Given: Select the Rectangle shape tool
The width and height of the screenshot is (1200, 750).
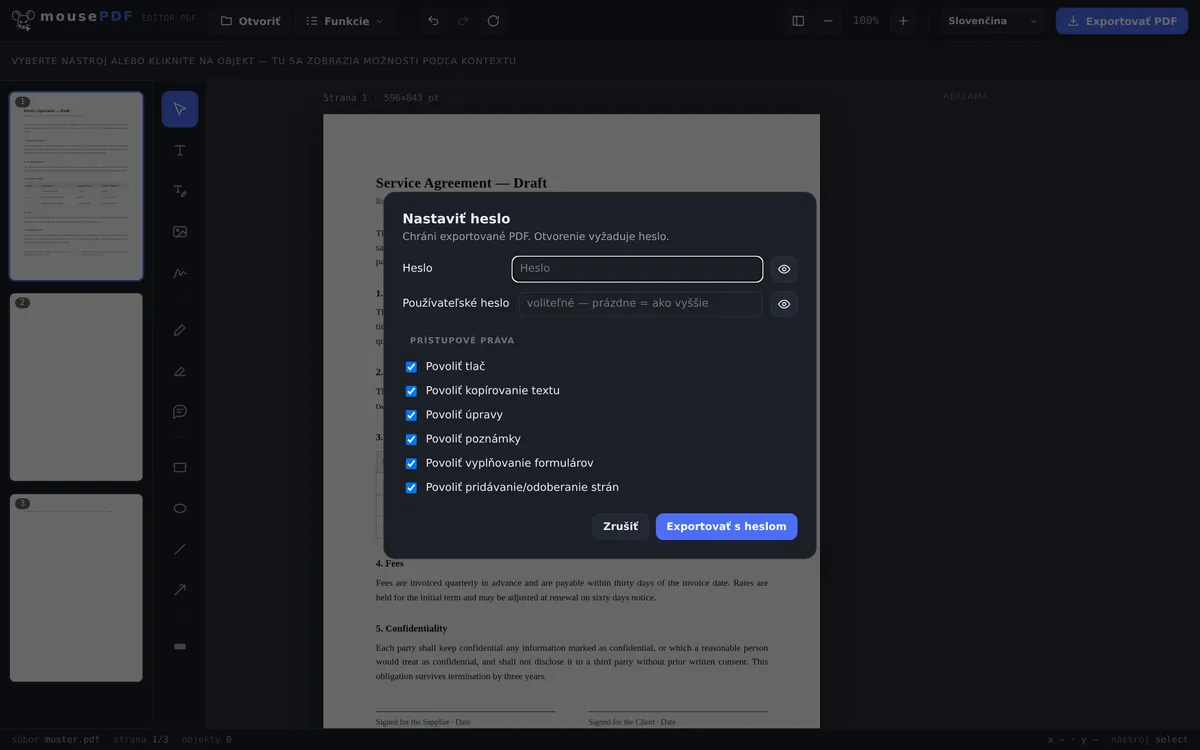Looking at the screenshot, I should pos(180,467).
